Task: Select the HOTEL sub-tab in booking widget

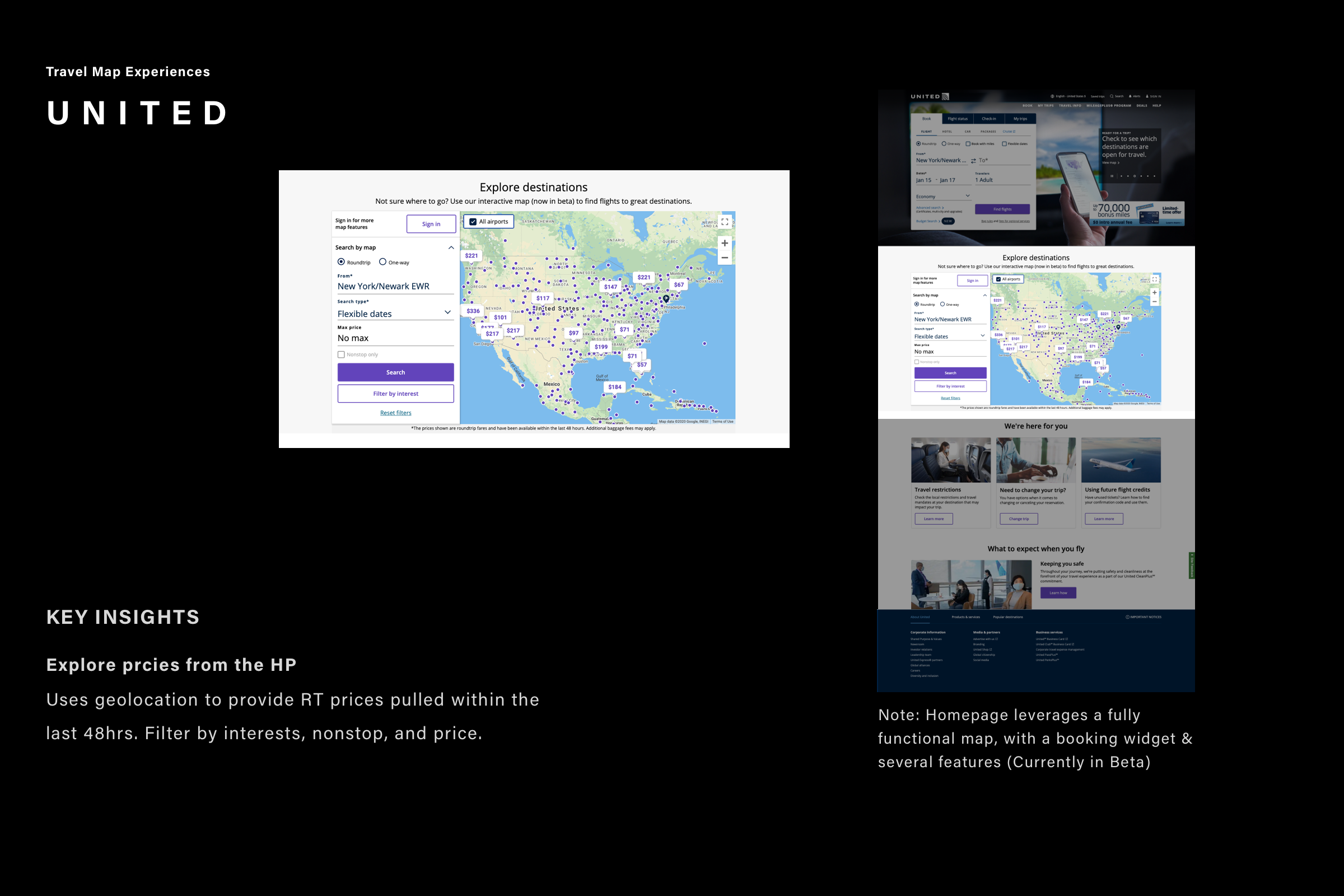Action: click(948, 132)
